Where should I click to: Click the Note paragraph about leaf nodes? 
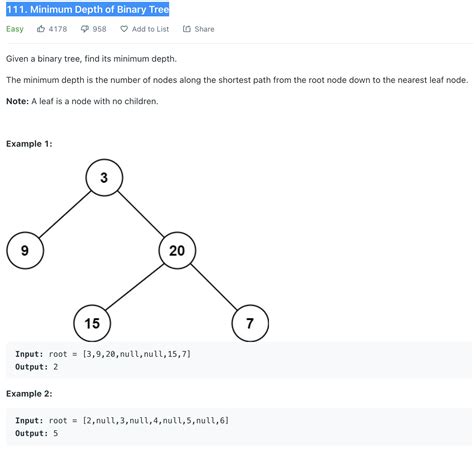click(82, 101)
